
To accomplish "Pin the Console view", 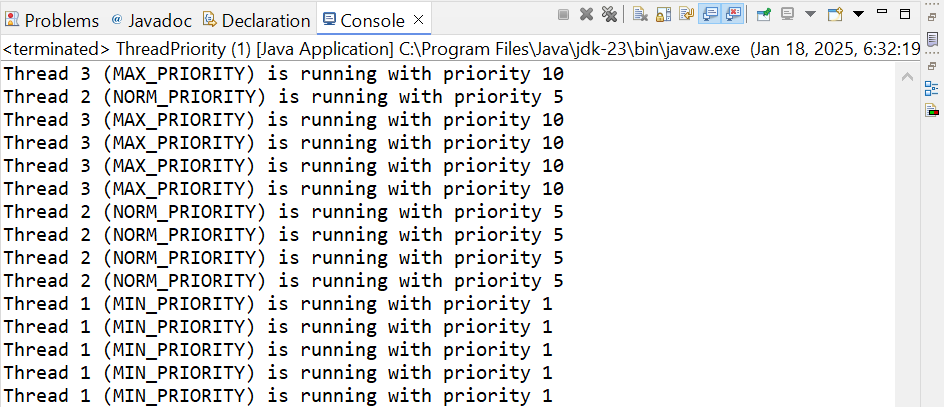I will tap(764, 15).
